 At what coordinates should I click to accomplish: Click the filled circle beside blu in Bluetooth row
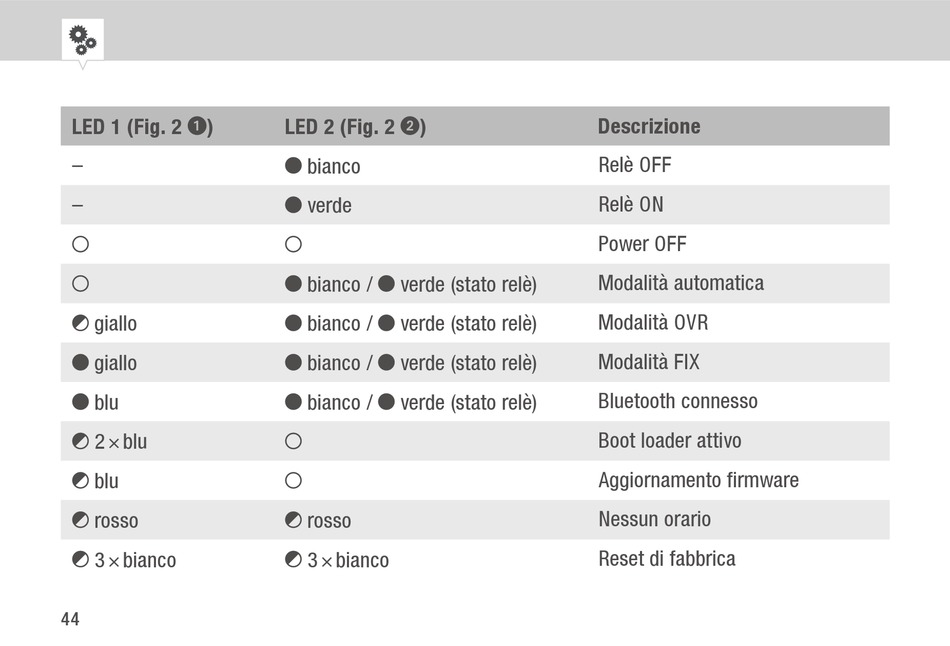pyautogui.click(x=80, y=402)
